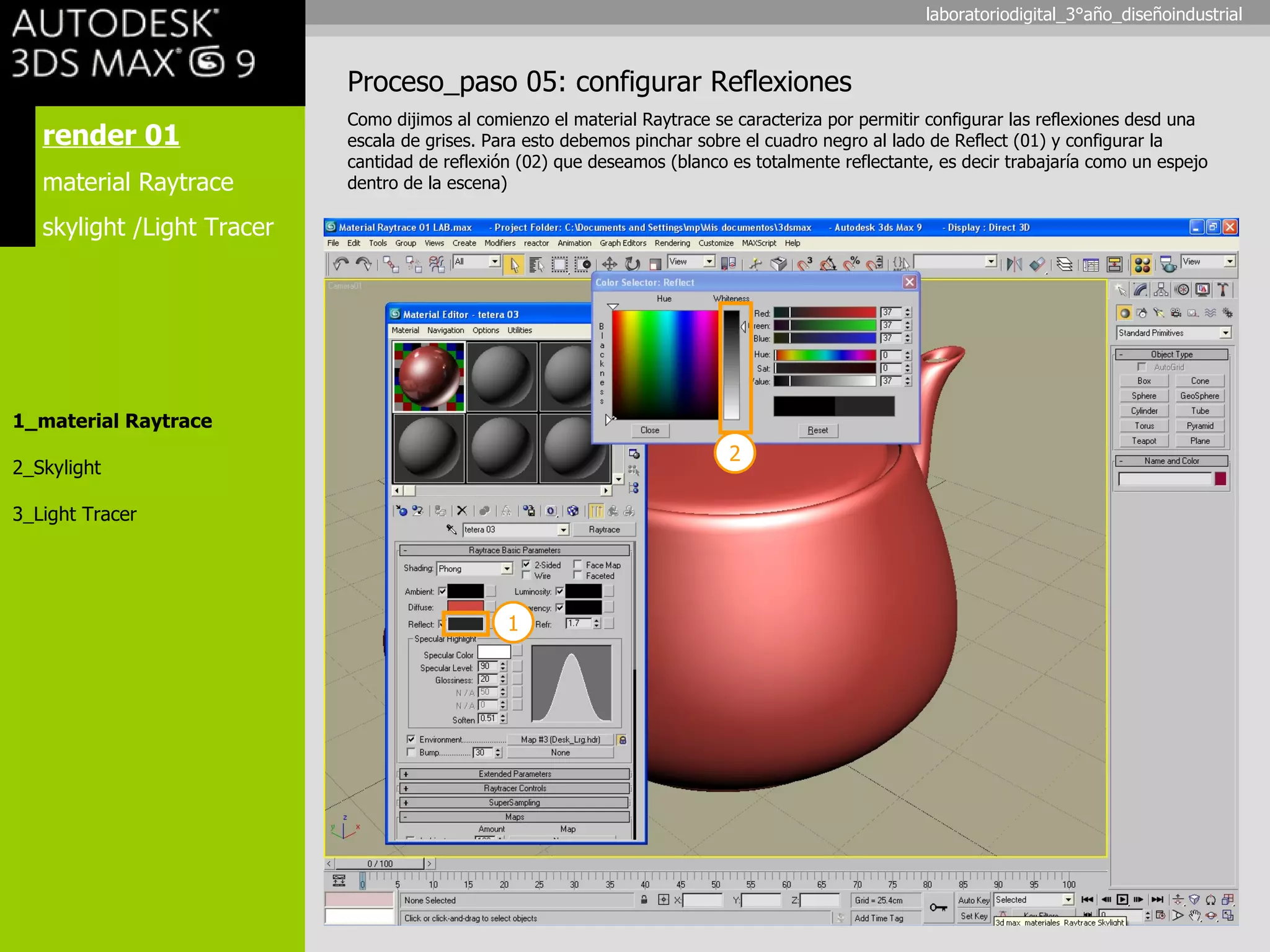Open the Modifiers menu

pos(500,243)
